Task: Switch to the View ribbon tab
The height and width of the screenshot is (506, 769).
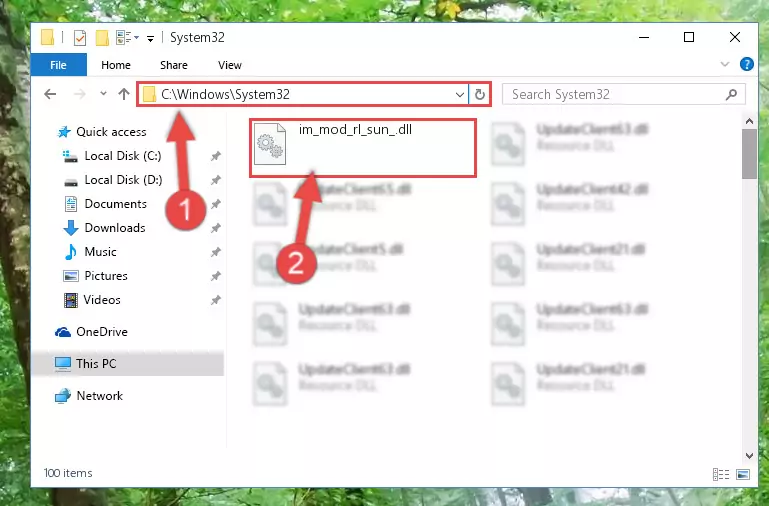Action: click(230, 65)
